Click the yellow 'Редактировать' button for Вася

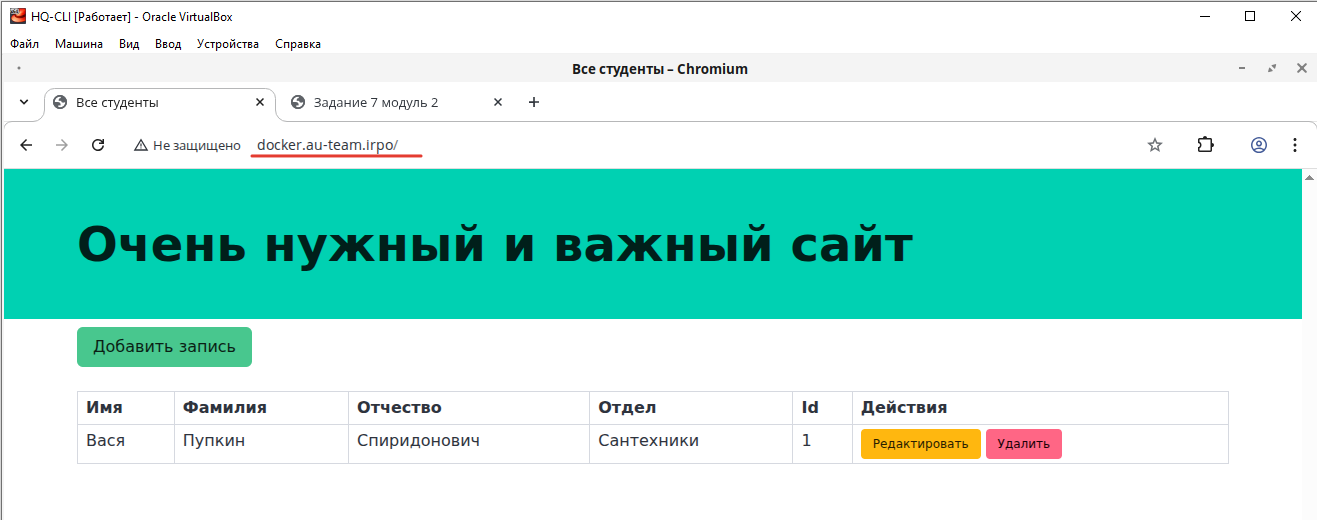920,444
